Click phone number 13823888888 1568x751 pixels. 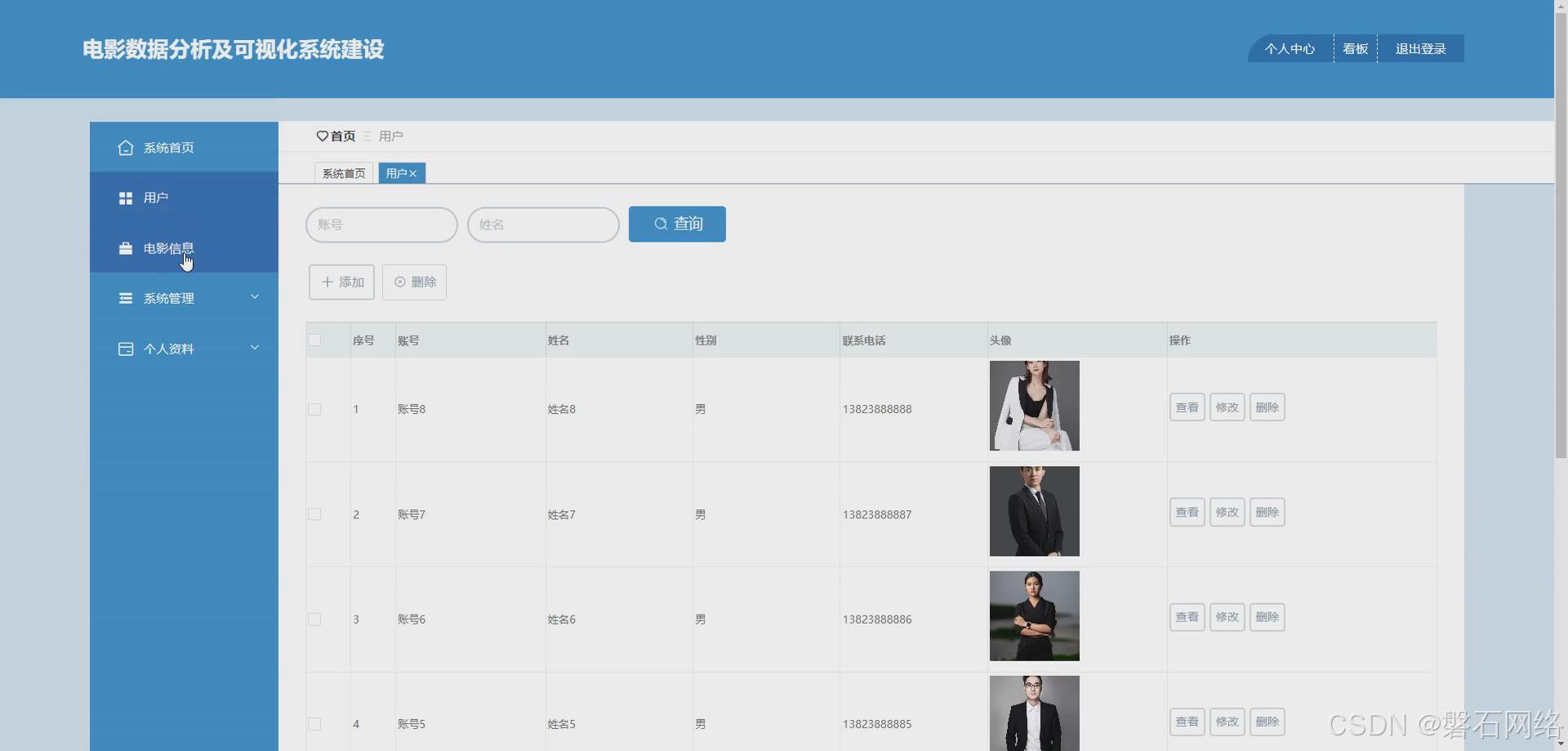(x=877, y=410)
